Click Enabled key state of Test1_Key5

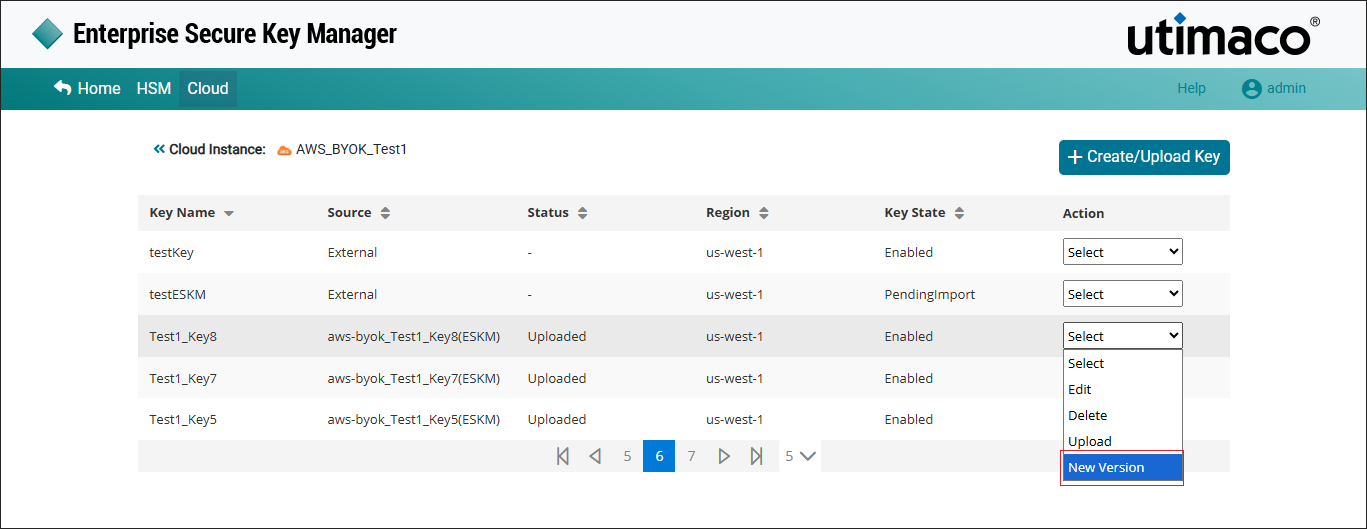[x=908, y=419]
